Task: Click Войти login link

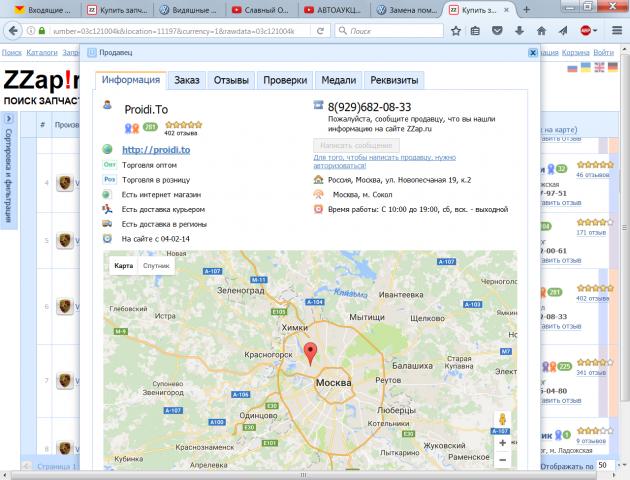Action: point(603,53)
